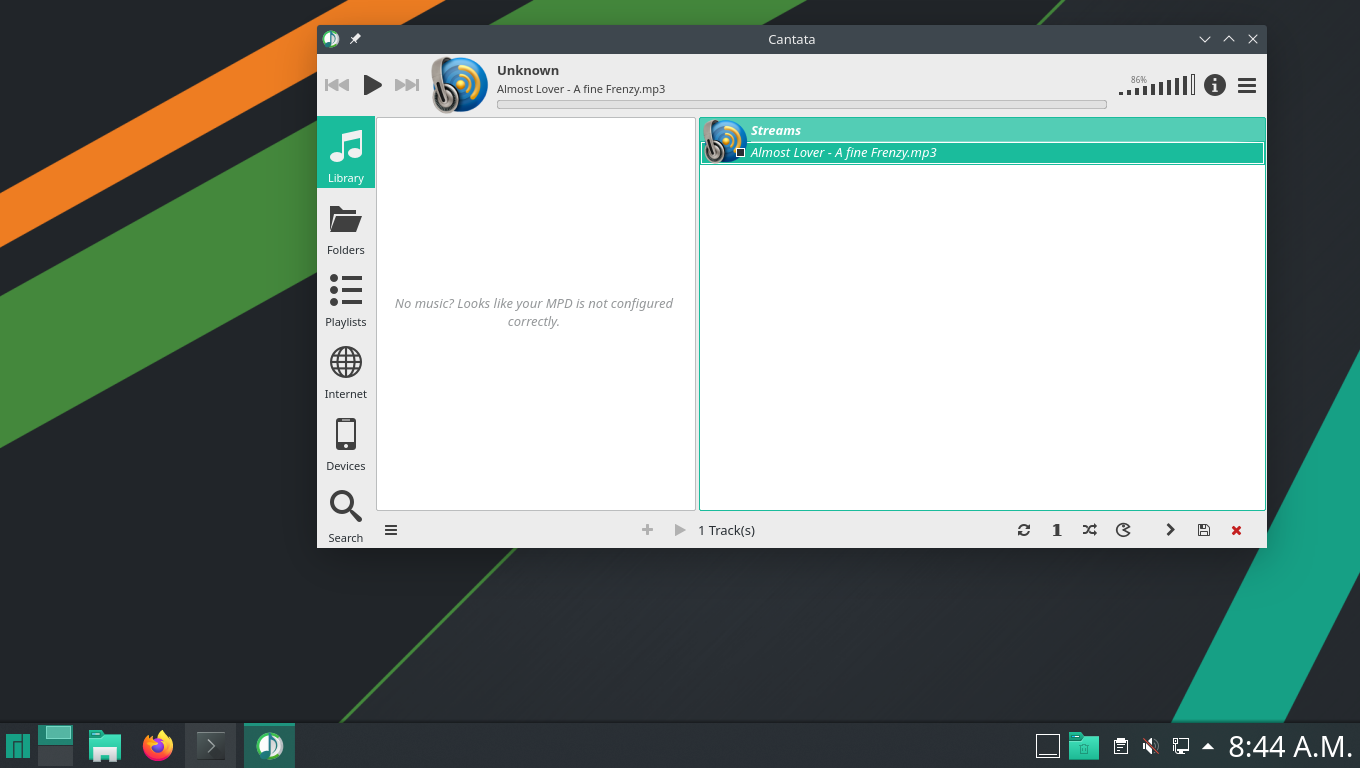Select the Almost Lover queue entry
1360x768 pixels.
tap(982, 153)
